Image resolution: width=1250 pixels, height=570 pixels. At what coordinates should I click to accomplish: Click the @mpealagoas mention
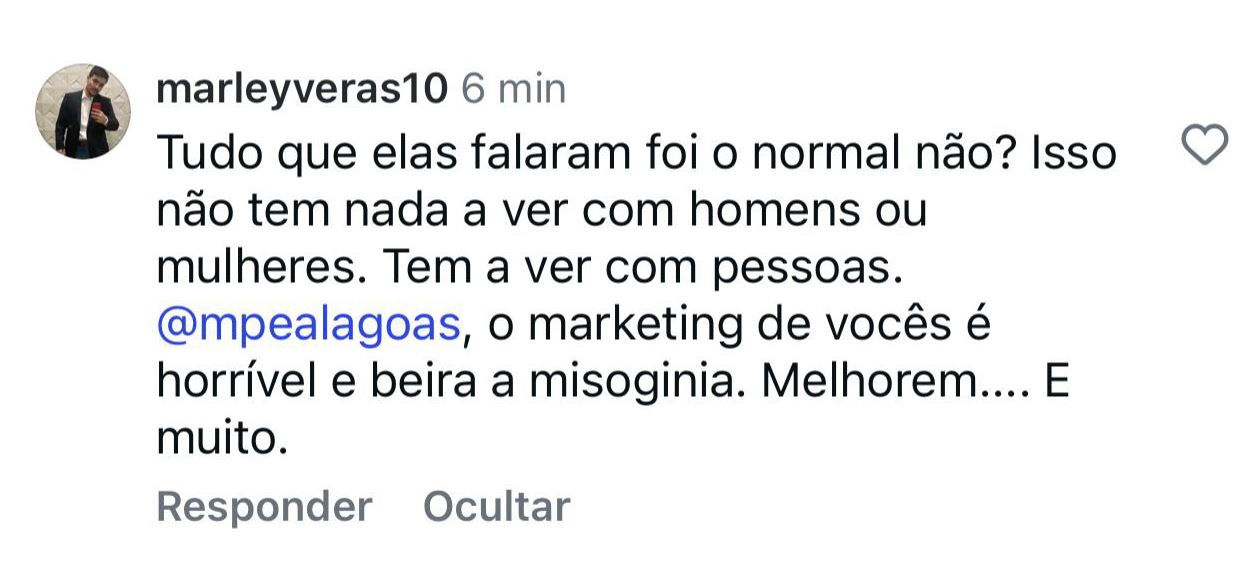pyautogui.click(x=310, y=326)
